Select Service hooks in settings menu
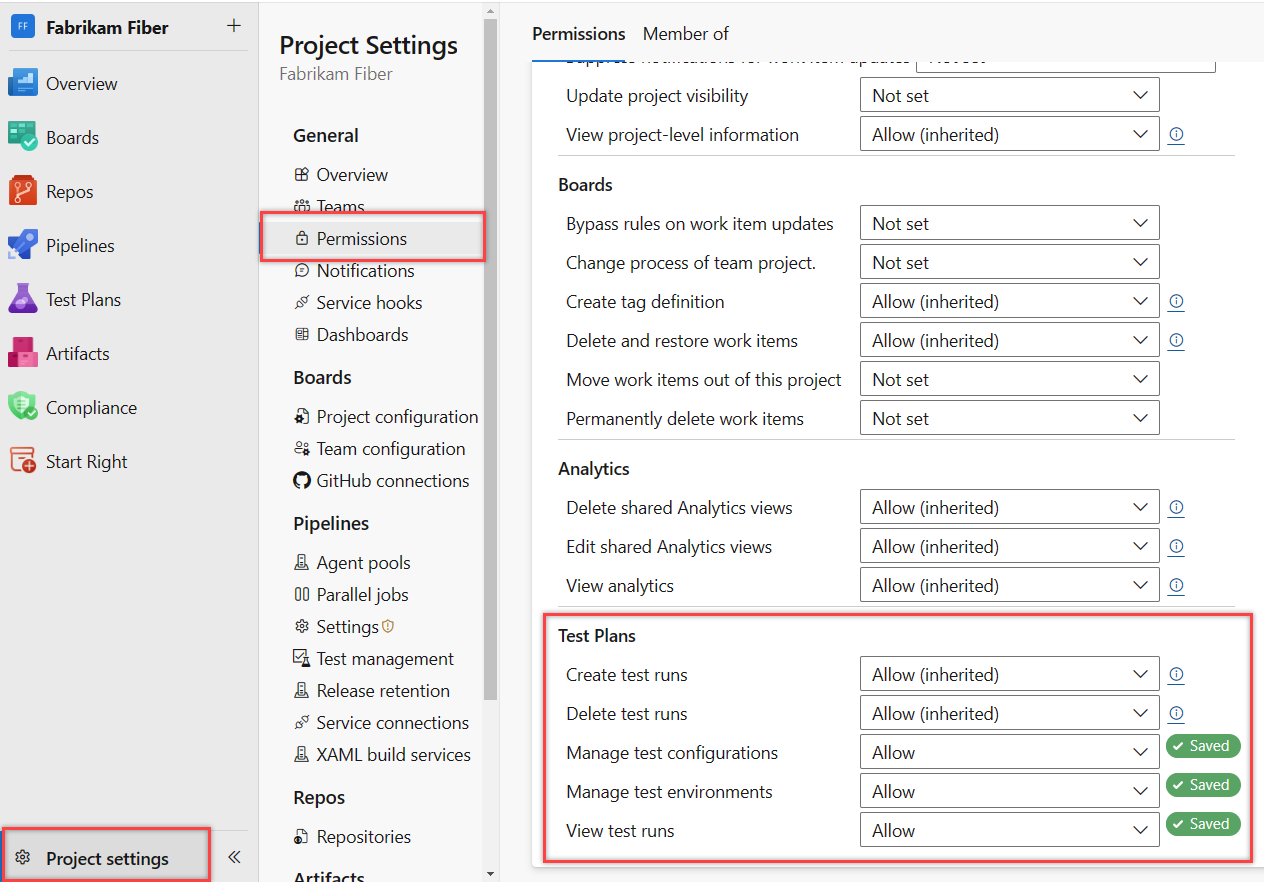The width and height of the screenshot is (1264, 882). click(x=369, y=303)
